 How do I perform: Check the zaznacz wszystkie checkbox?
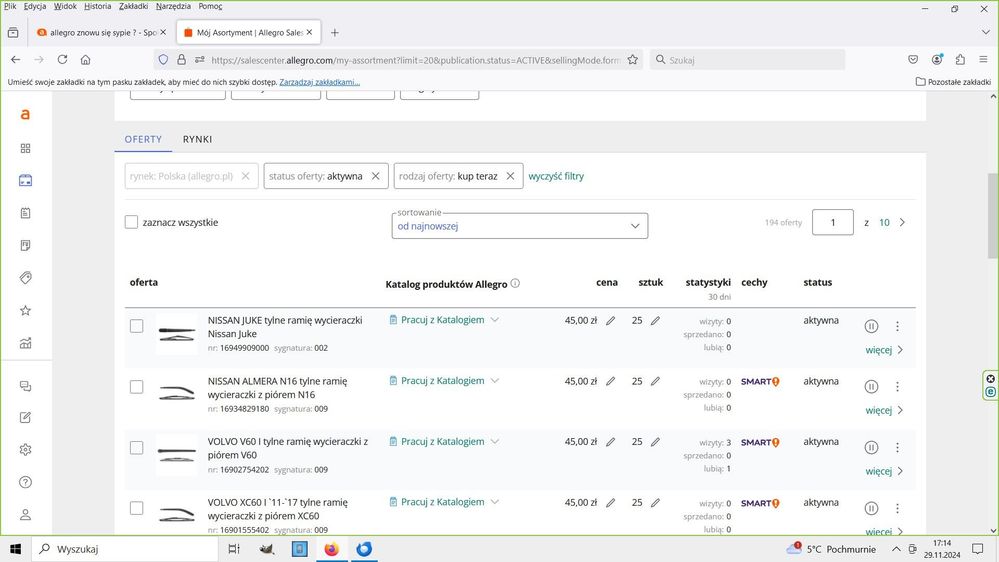(x=131, y=222)
